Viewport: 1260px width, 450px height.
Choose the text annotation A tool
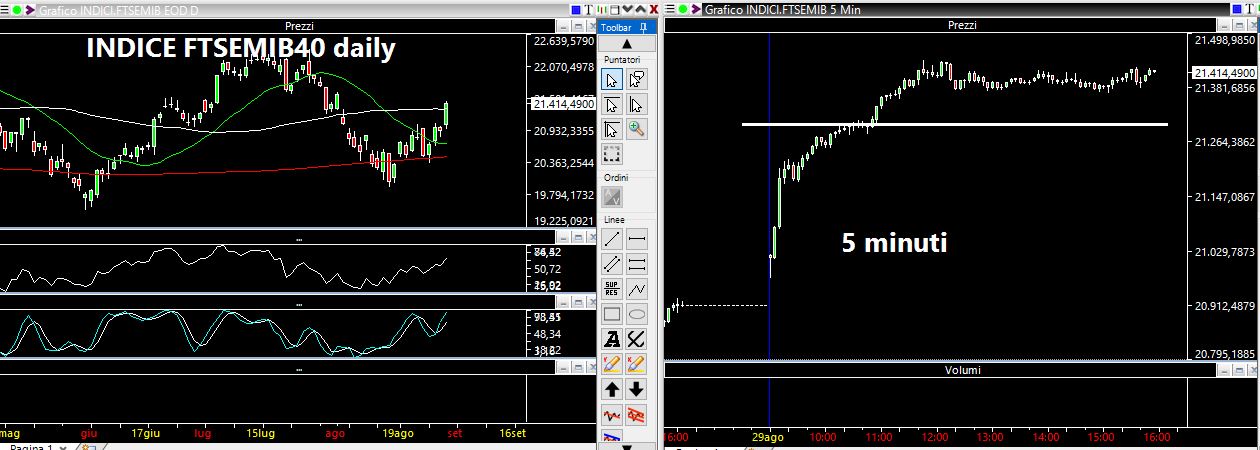point(612,339)
